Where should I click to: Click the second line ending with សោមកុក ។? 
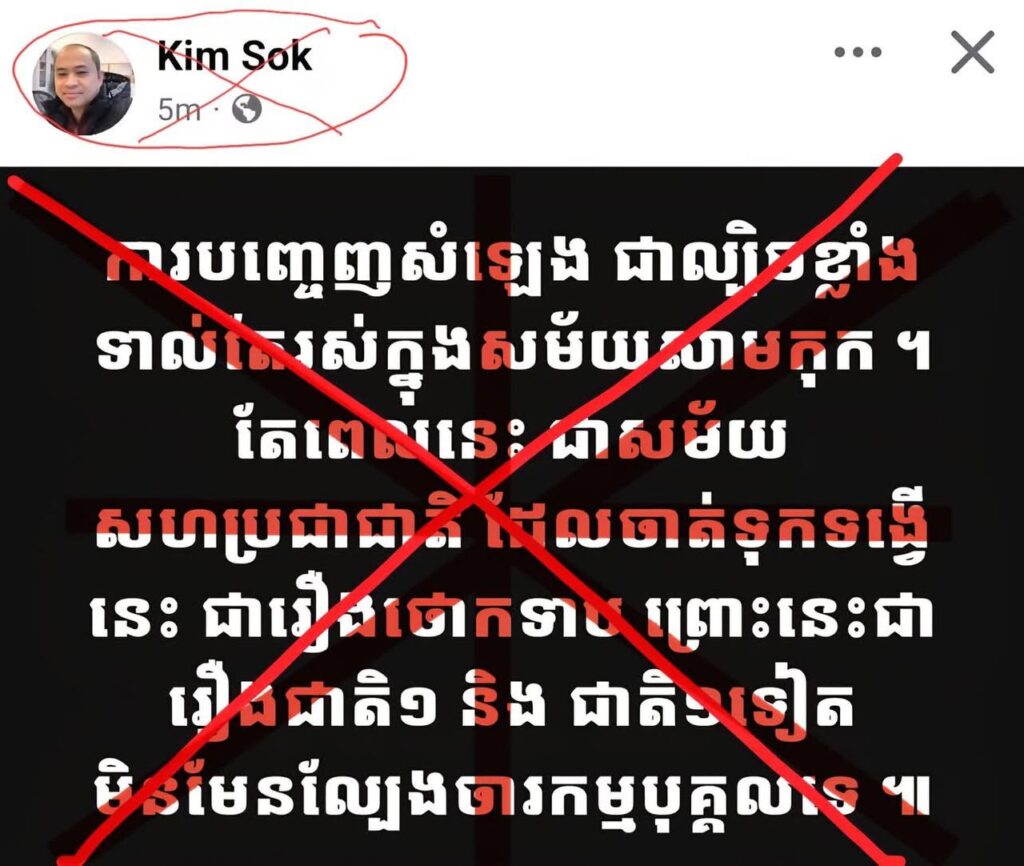(x=513, y=357)
